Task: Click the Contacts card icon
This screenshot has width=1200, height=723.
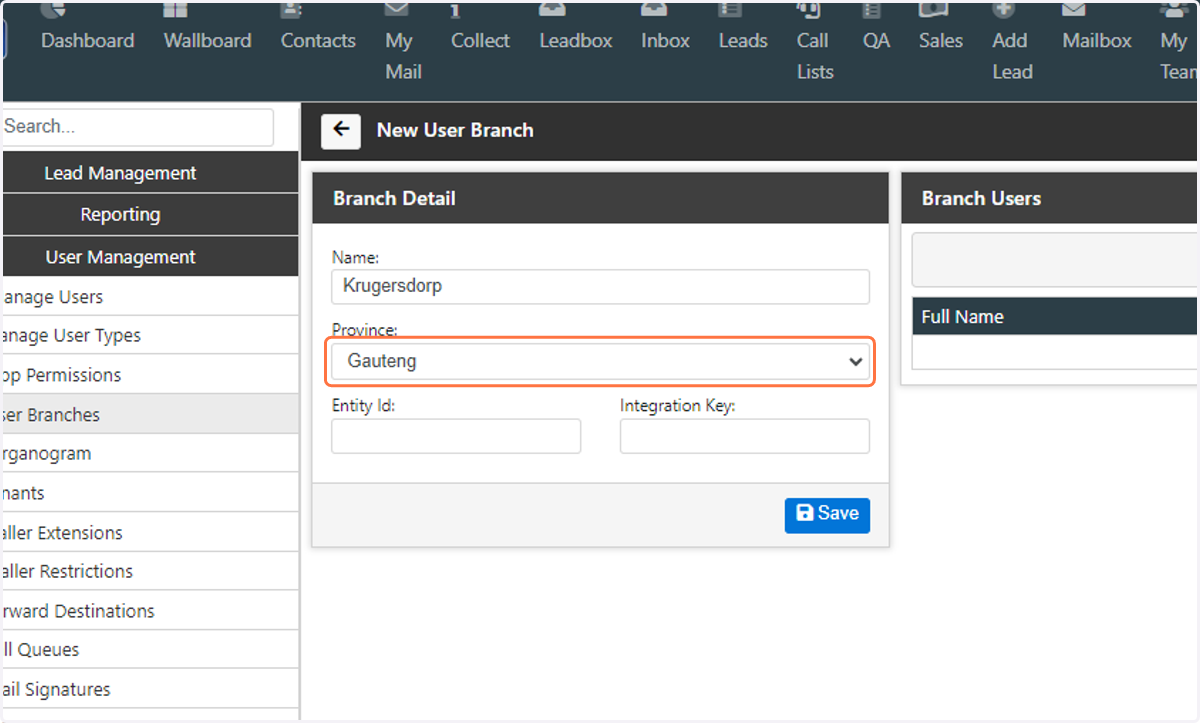Action: point(291,10)
